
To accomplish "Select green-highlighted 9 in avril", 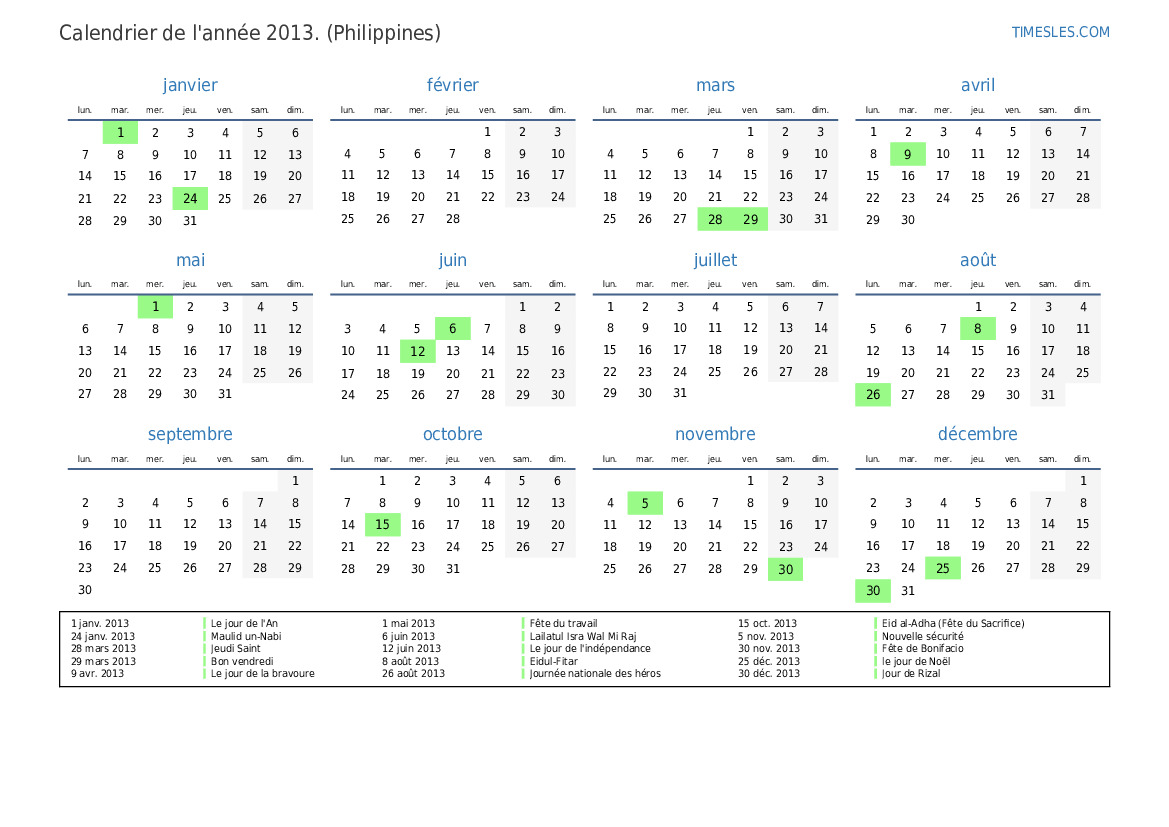I will (907, 154).
